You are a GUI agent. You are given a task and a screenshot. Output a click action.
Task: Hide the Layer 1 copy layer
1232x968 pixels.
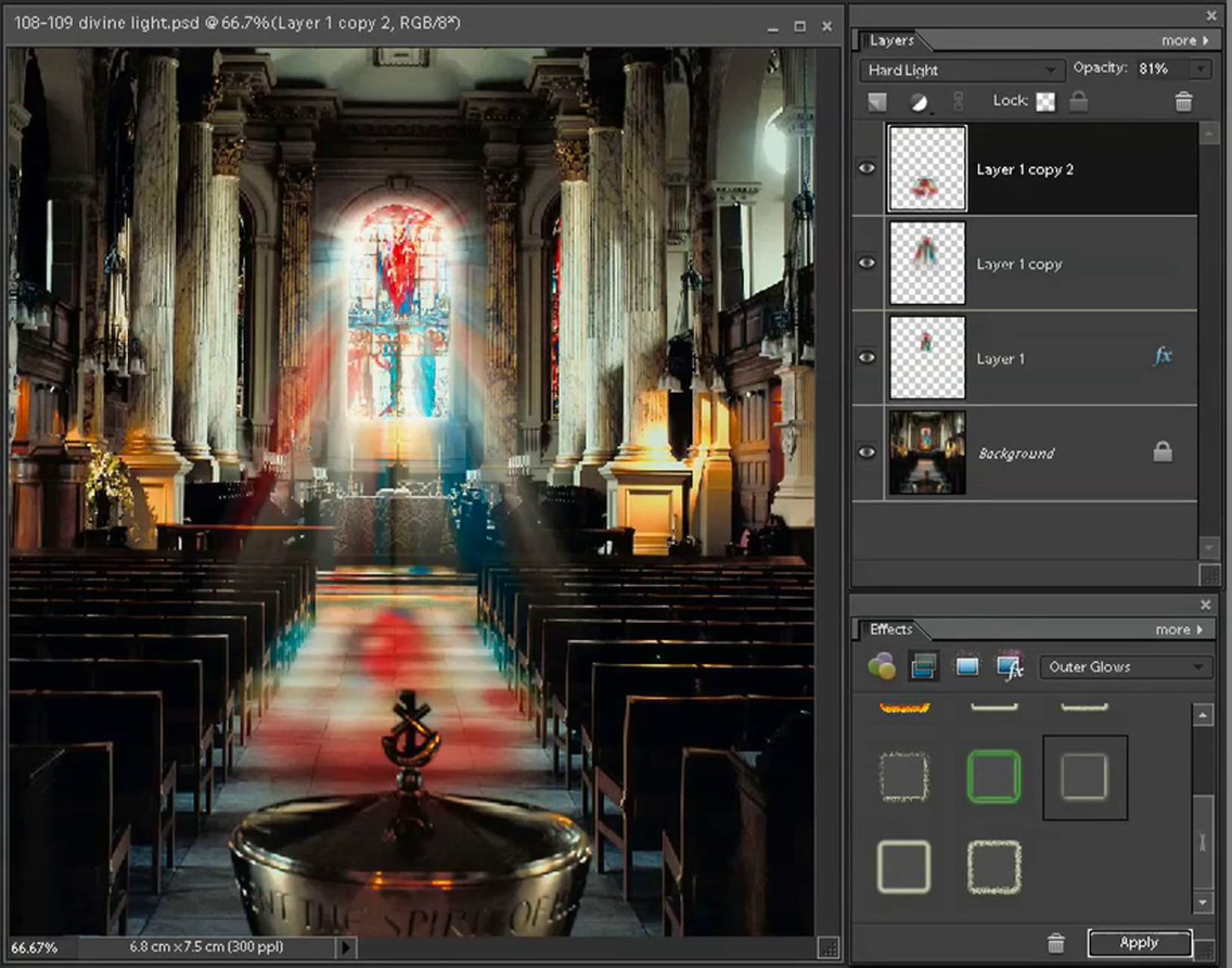point(867,263)
